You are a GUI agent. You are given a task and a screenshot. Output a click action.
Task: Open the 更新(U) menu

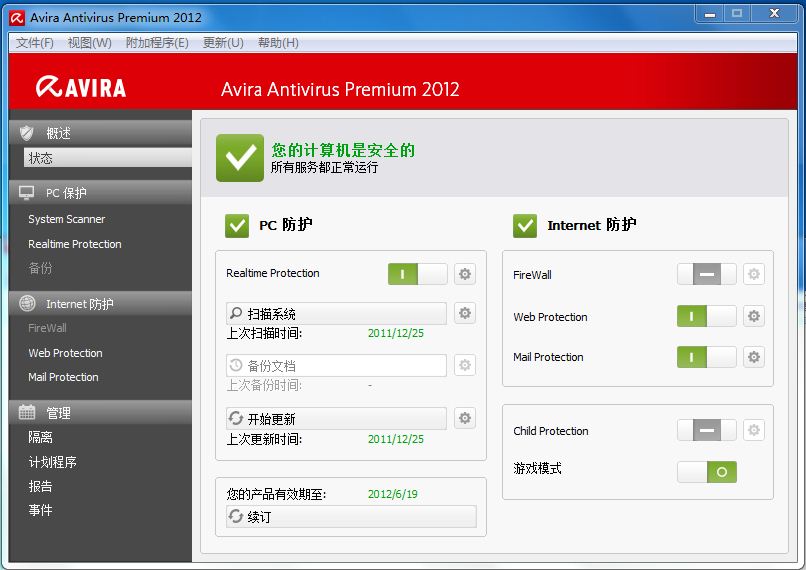tap(223, 43)
